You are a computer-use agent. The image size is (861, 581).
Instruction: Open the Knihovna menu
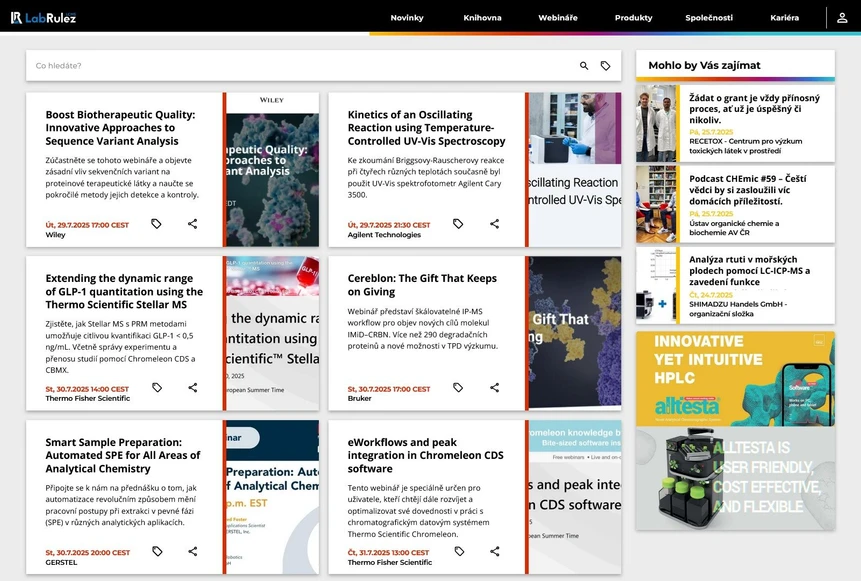tap(482, 18)
